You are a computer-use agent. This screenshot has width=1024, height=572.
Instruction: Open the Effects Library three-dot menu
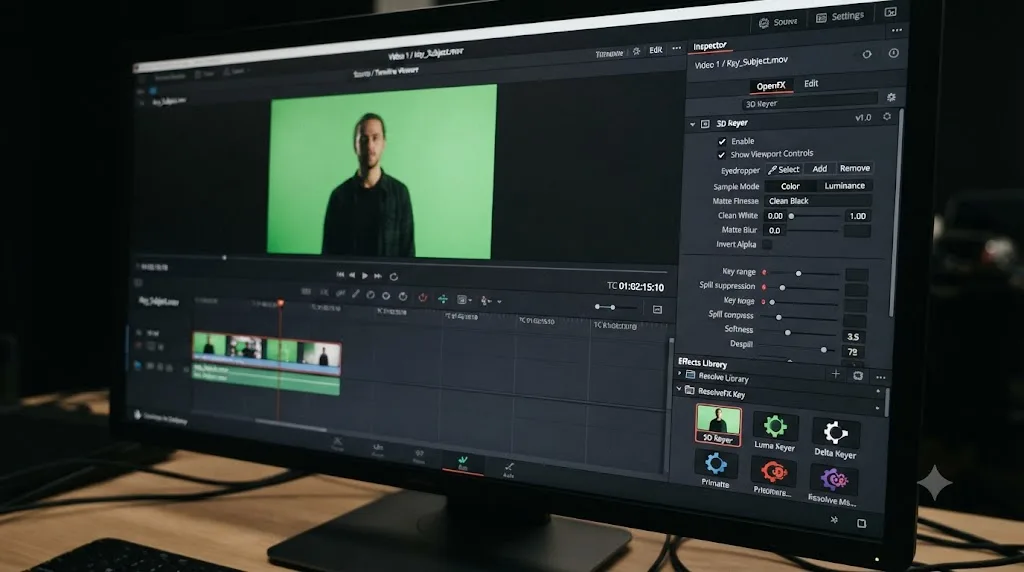[x=880, y=377]
